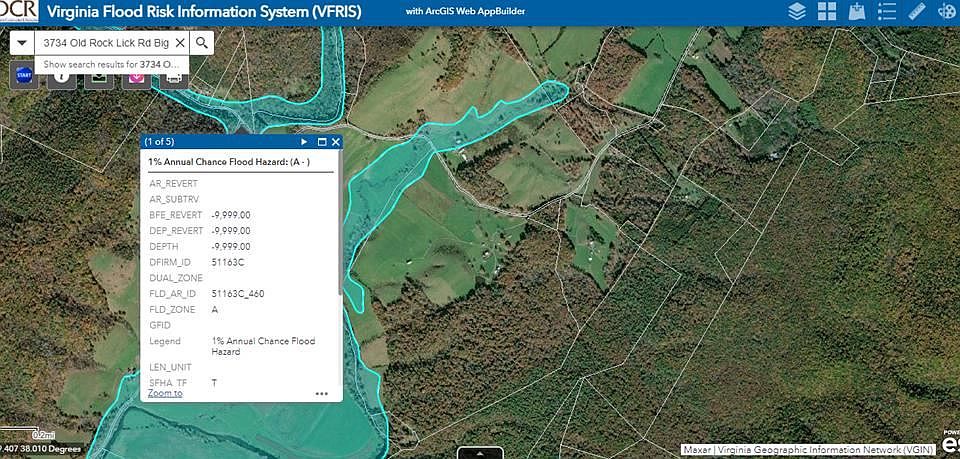Click the blue START button icon
This screenshot has width=960, height=459.
pyautogui.click(x=24, y=75)
